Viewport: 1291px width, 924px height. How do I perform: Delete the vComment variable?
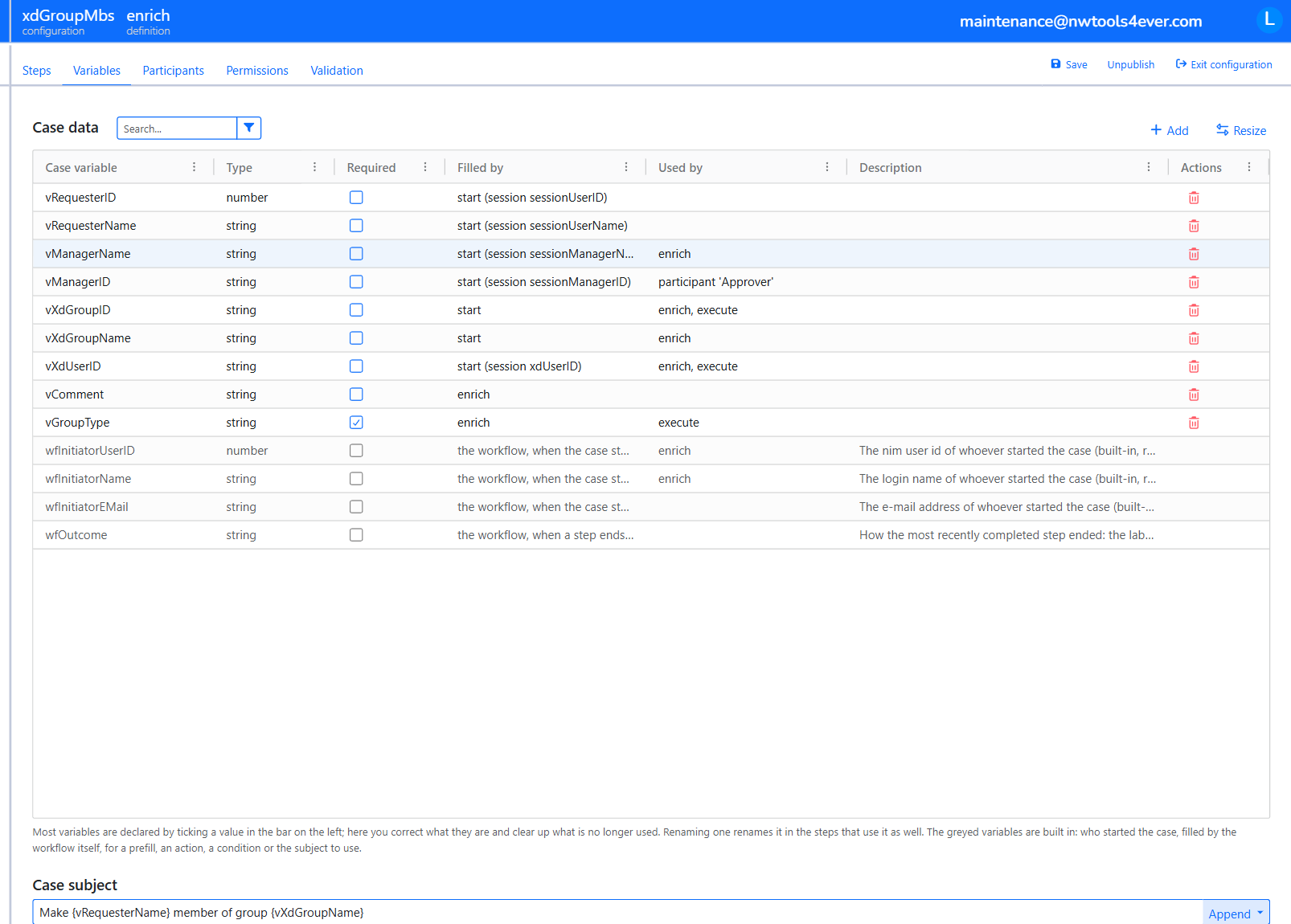coord(1194,395)
